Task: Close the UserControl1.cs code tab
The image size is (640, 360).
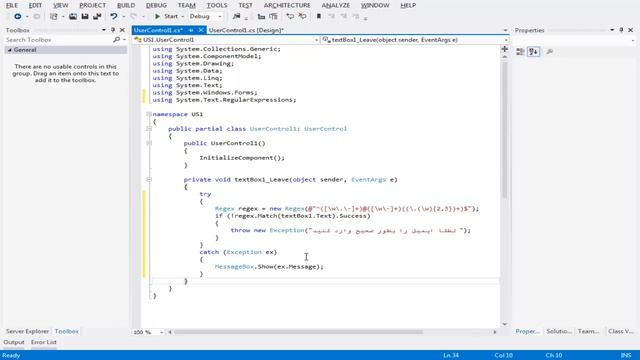Action: 201,30
